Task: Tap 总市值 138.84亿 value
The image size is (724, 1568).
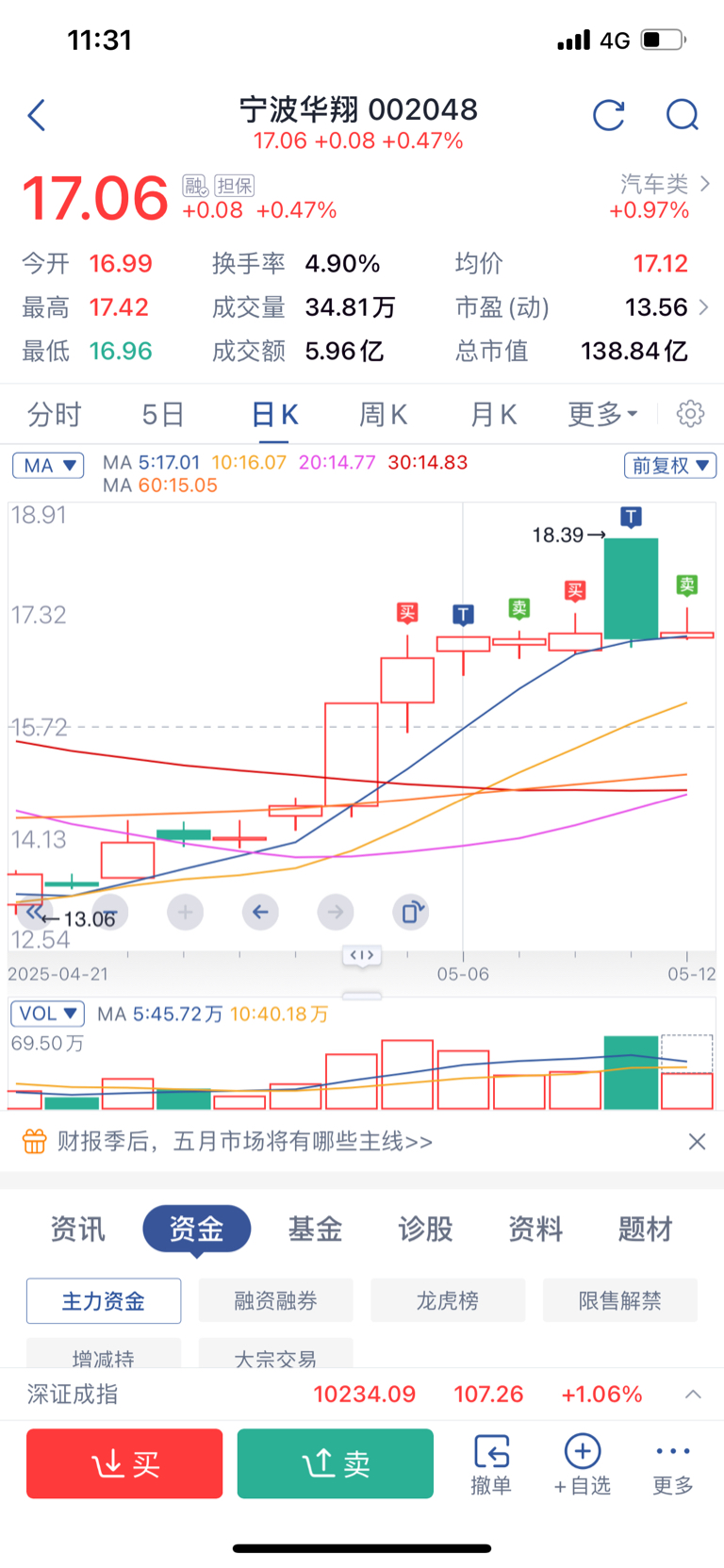Action: pyautogui.click(x=633, y=352)
